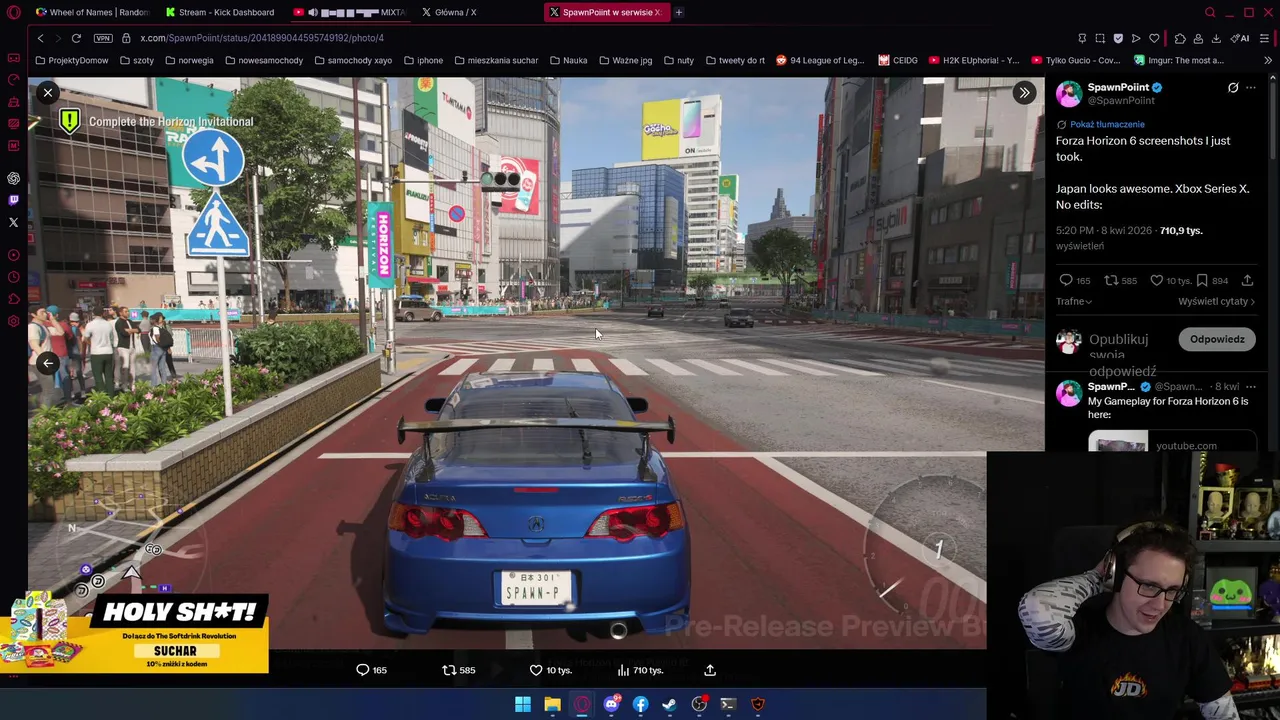Like the tweet via the sidebar heart icon

point(1156,281)
